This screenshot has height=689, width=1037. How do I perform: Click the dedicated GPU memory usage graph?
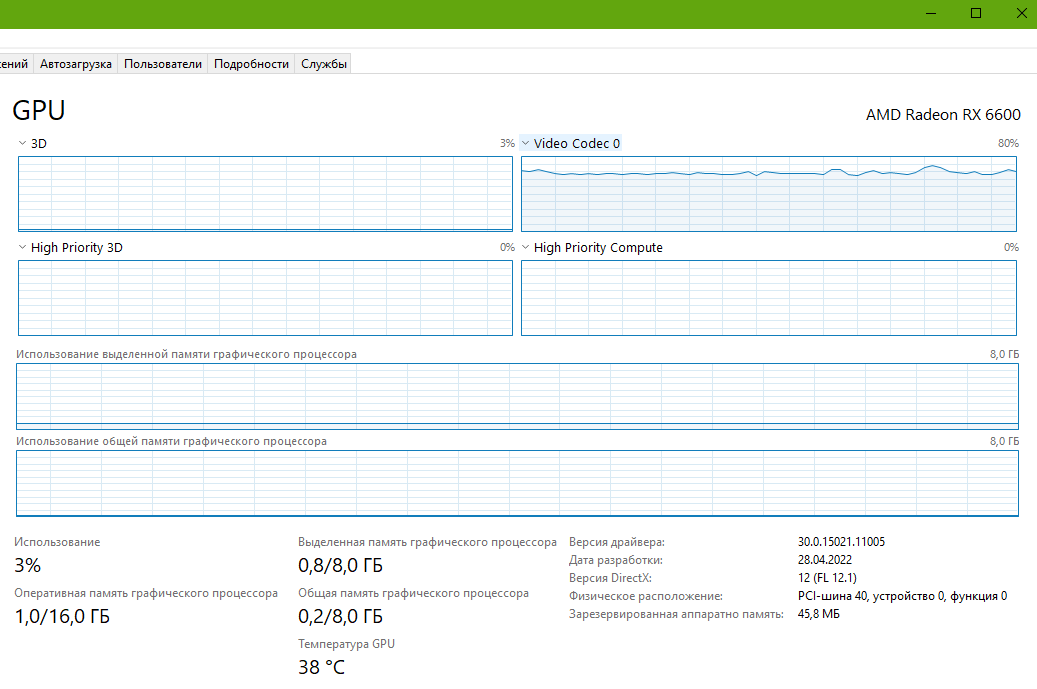tap(517, 396)
